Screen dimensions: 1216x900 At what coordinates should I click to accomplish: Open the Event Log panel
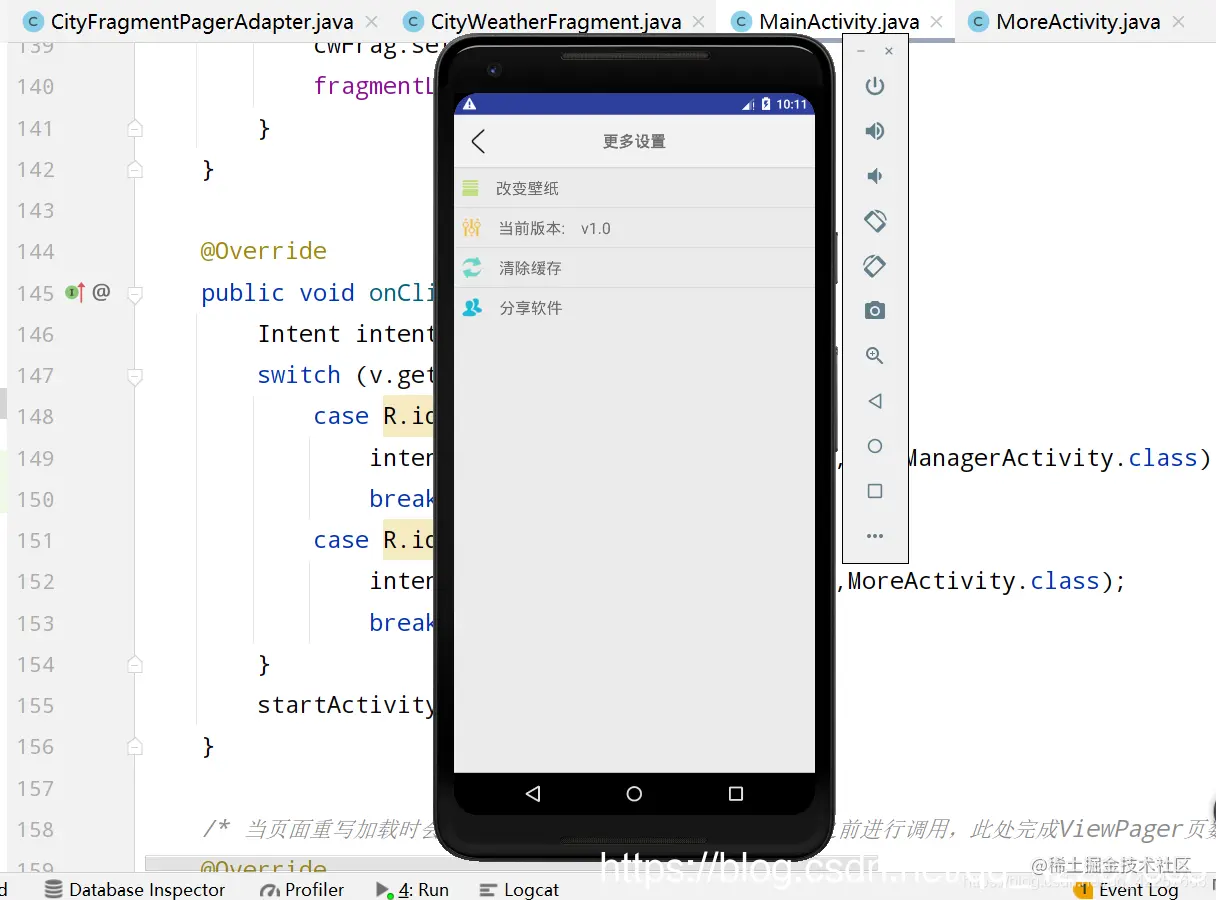[x=1126, y=889]
